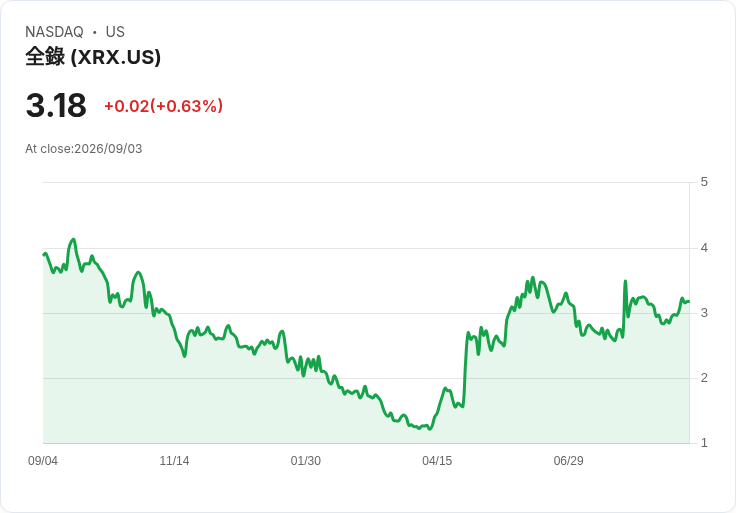Click the 1 value on the y-axis
This screenshot has height=513, width=736.
pos(704,443)
